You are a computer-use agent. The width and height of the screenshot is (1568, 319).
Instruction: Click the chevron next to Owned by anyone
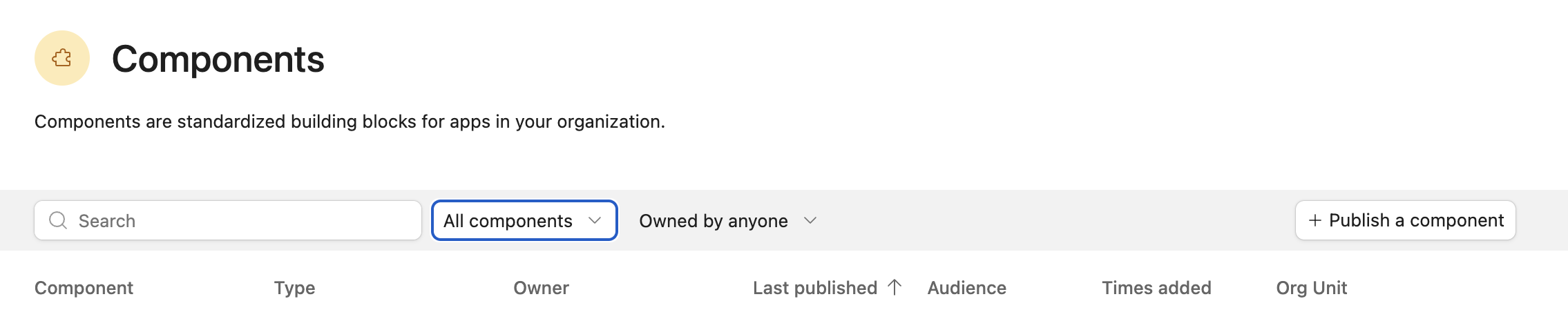pyautogui.click(x=810, y=220)
